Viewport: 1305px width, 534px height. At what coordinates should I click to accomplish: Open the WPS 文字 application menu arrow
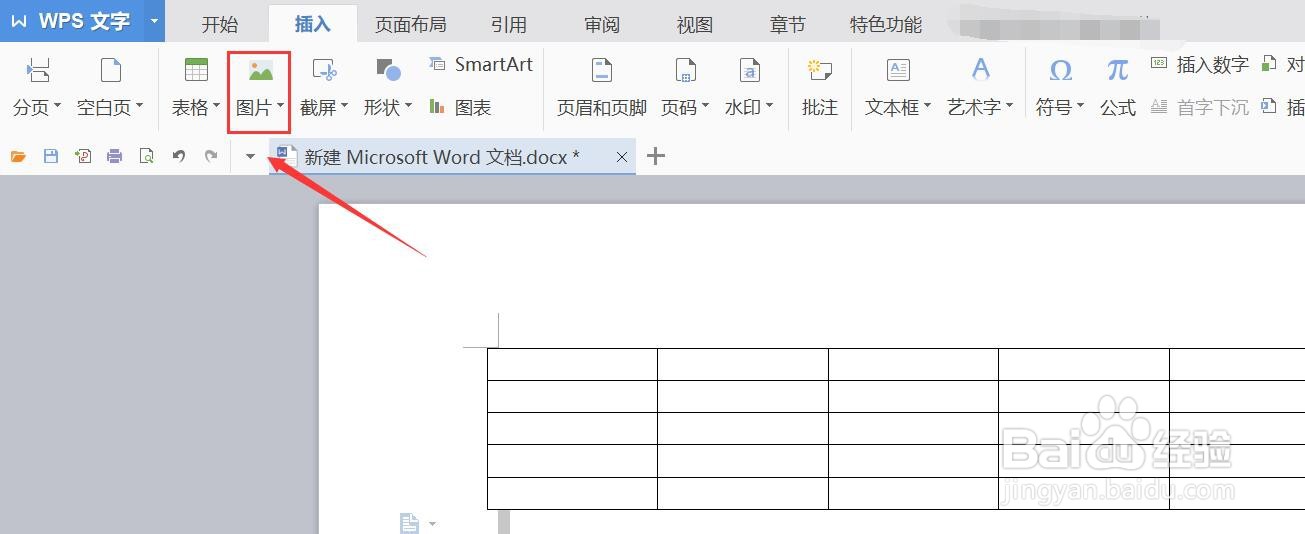153,21
